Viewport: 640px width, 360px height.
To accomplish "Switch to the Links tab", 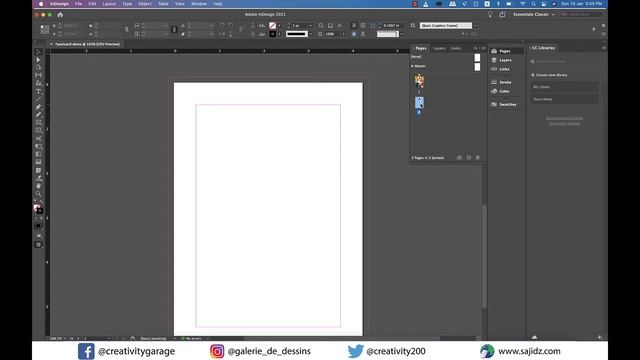I will 456,48.
